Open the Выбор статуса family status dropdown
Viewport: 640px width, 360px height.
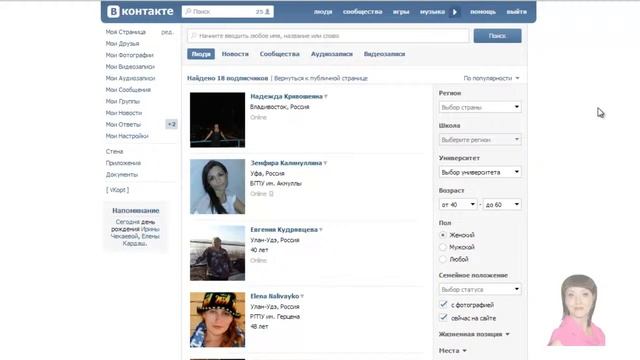pos(480,289)
